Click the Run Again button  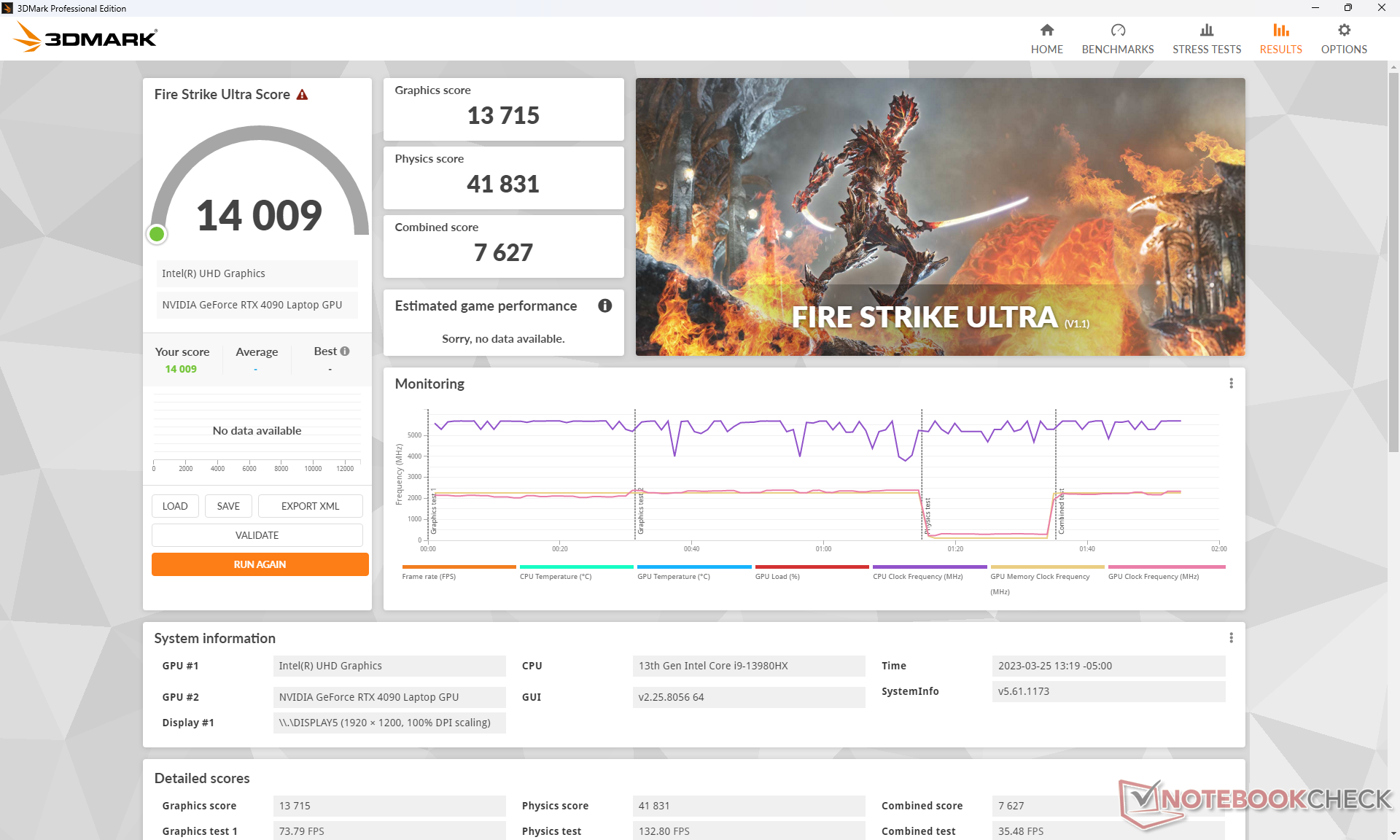click(260, 564)
